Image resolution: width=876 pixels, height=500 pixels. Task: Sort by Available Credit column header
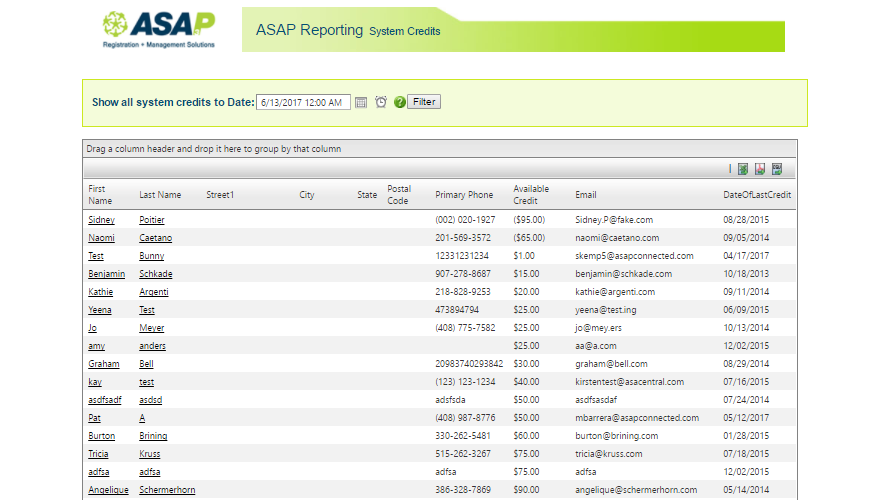coord(531,195)
